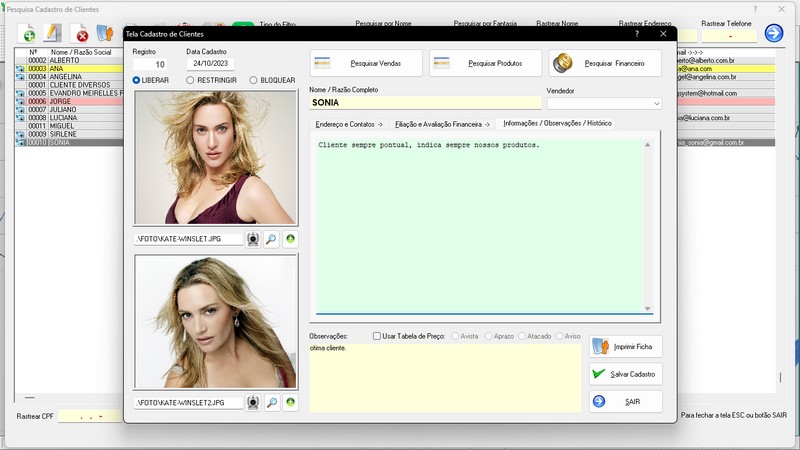Select the RESTRINGIR radio option
The height and width of the screenshot is (450, 800).
pyautogui.click(x=191, y=80)
